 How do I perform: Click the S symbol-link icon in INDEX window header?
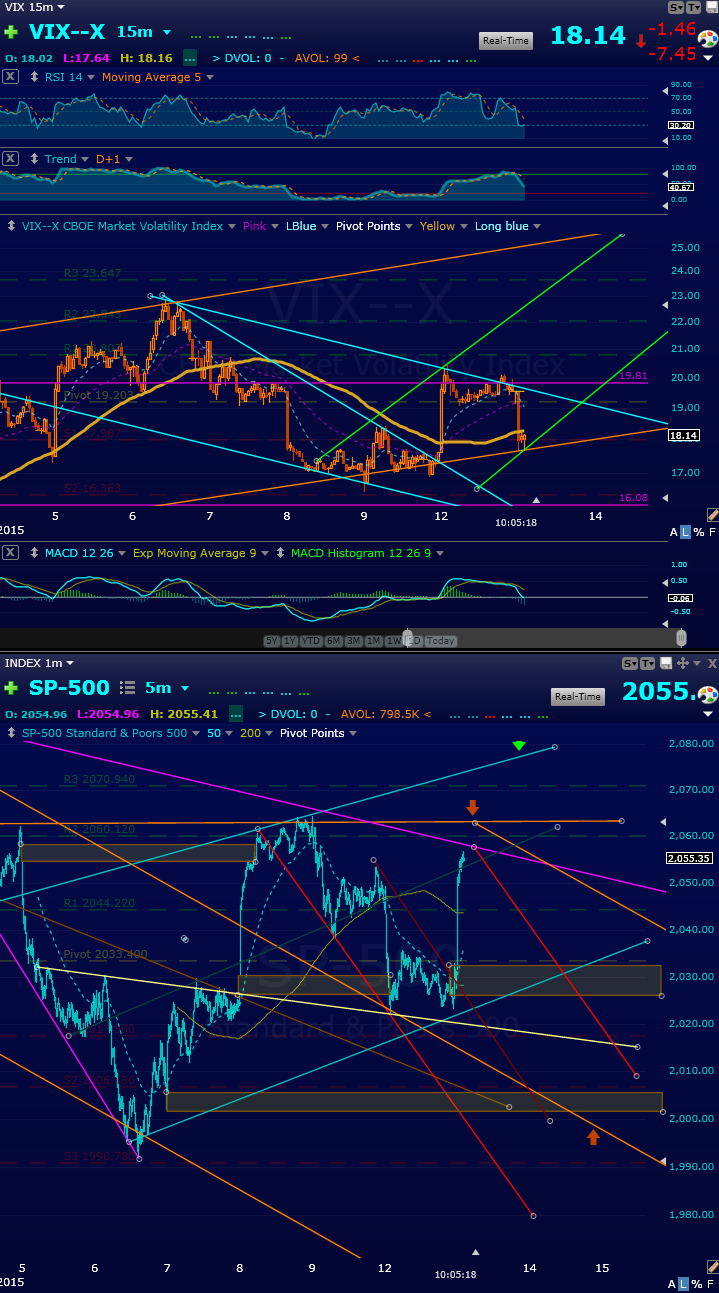pyautogui.click(x=630, y=663)
